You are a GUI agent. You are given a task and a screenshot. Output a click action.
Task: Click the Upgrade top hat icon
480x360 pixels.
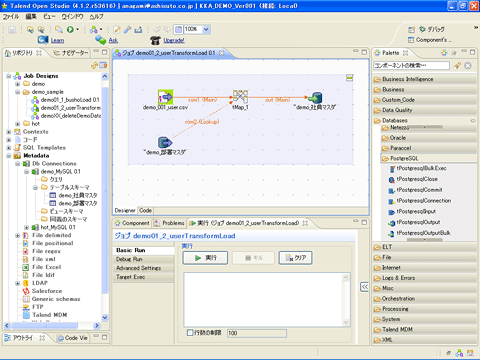155,40
